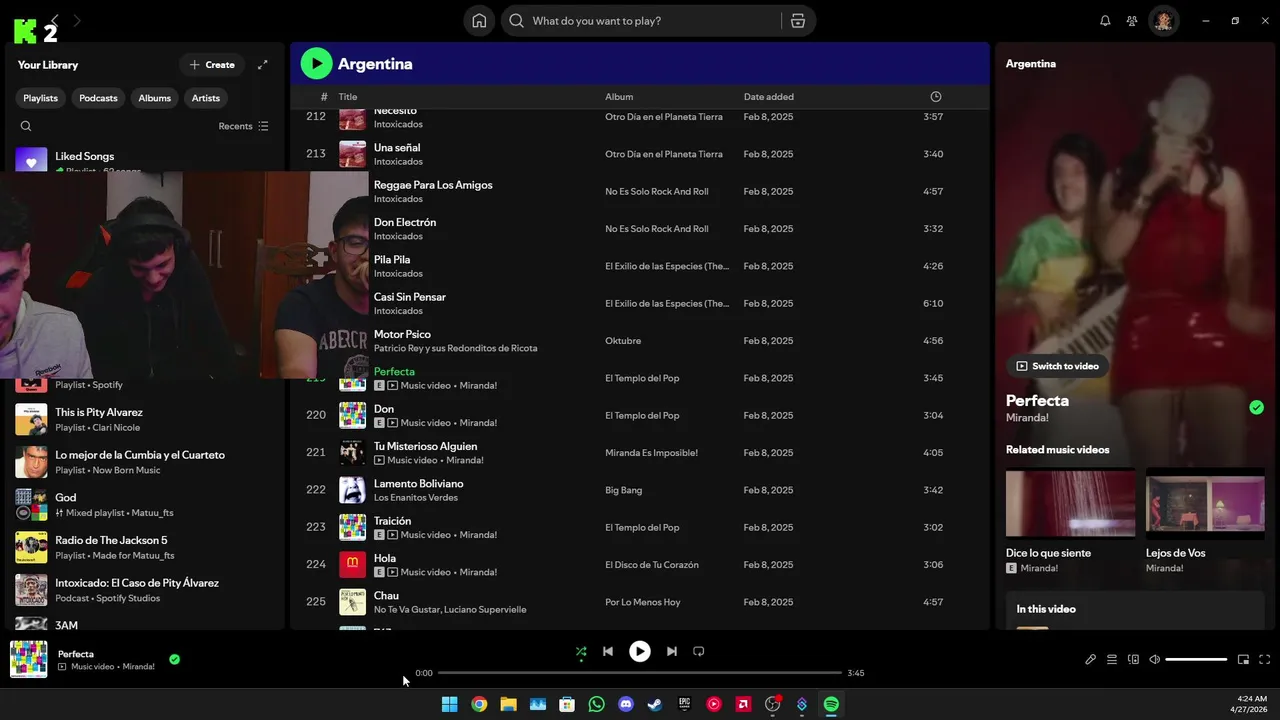Viewport: 1280px width, 720px height.
Task: Open artist Los Enanitos Verdes
Action: pos(416,497)
